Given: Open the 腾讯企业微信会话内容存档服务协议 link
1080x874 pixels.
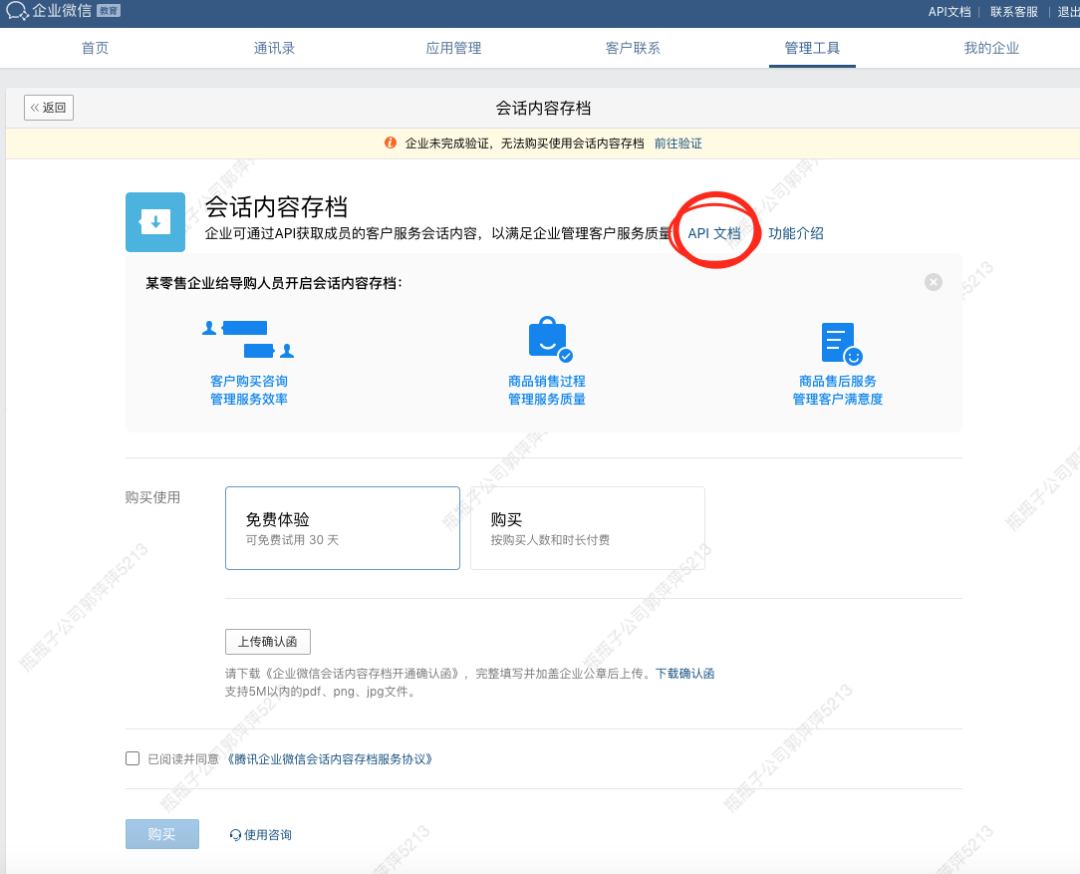Looking at the screenshot, I should (330, 759).
